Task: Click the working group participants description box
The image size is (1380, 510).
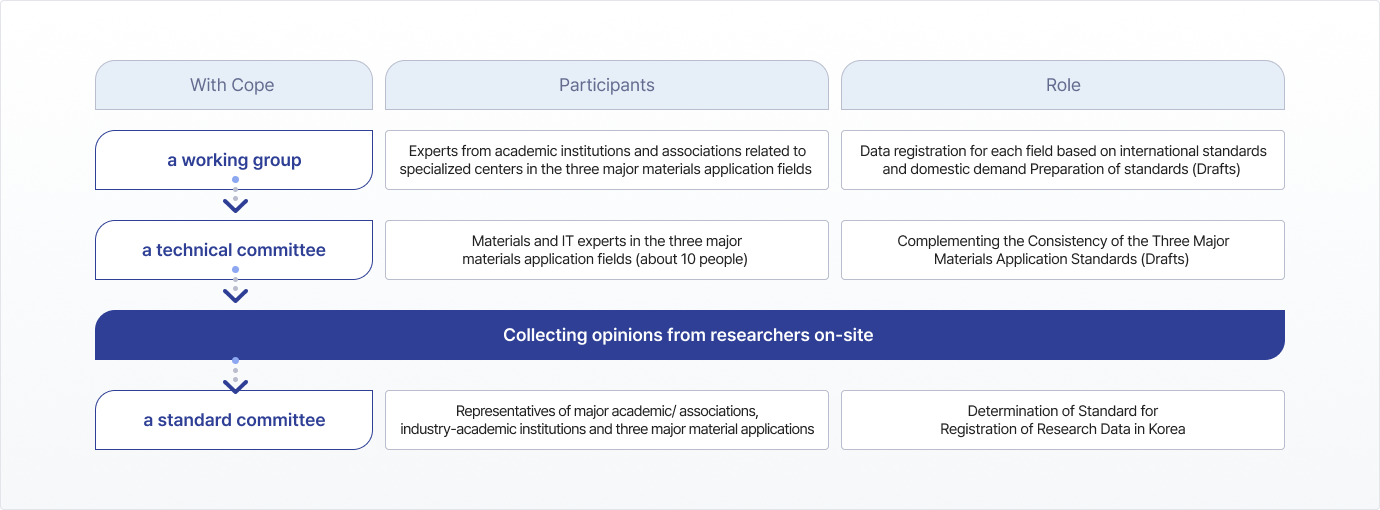Action: [607, 160]
